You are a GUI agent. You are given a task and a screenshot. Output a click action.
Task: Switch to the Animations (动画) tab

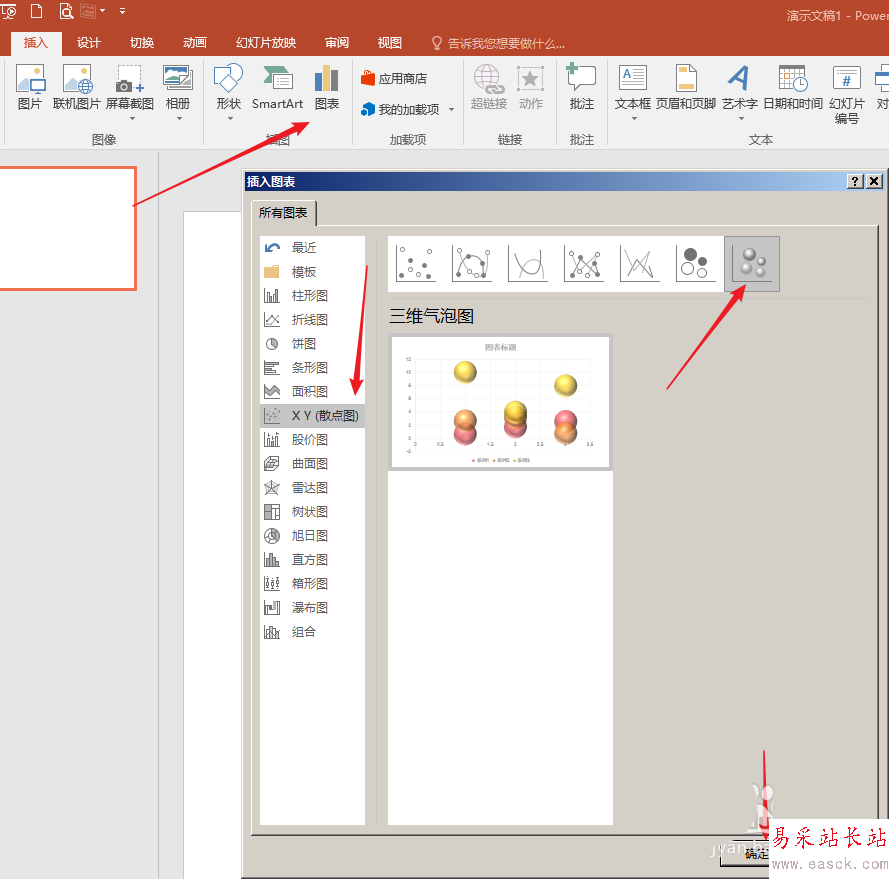coord(194,43)
